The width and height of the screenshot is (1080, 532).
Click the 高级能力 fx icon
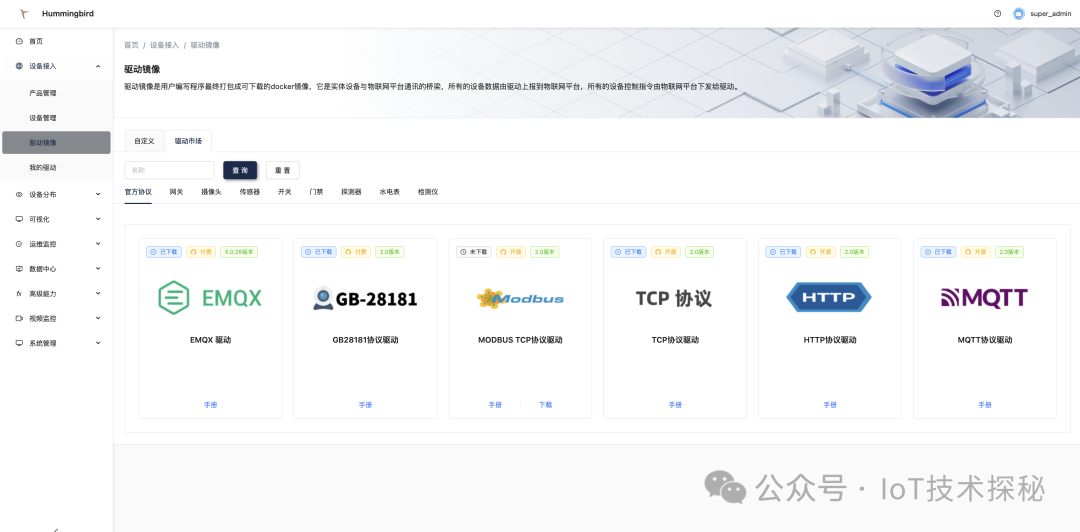pyautogui.click(x=19, y=294)
